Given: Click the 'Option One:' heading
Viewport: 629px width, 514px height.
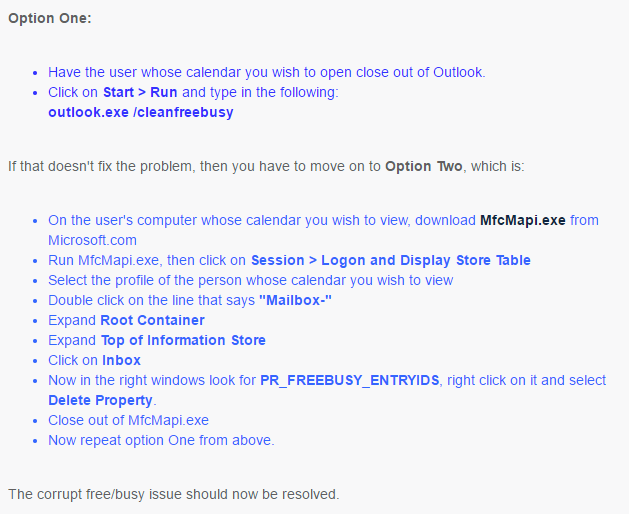Looking at the screenshot, I should (x=50, y=18).
